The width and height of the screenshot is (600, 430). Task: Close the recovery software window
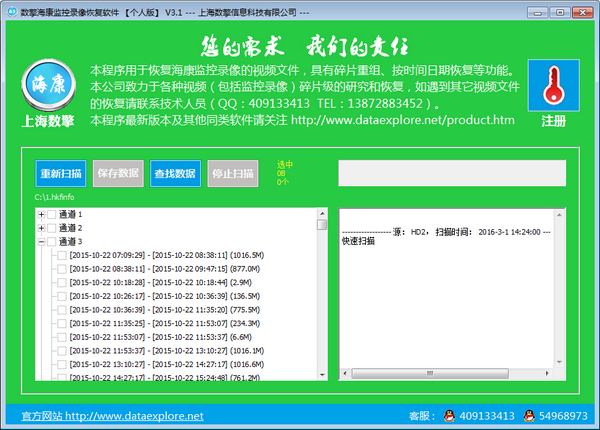click(x=583, y=12)
